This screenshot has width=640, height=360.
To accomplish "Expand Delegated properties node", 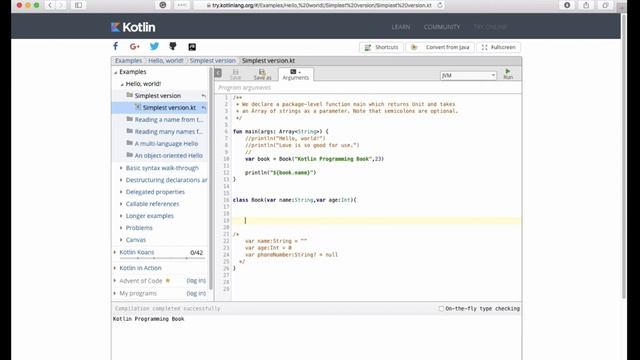I will point(121,191).
